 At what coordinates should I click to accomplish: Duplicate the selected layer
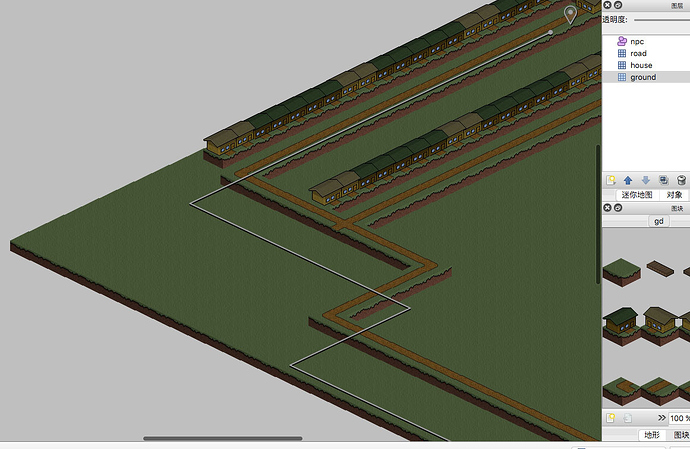pos(663,180)
